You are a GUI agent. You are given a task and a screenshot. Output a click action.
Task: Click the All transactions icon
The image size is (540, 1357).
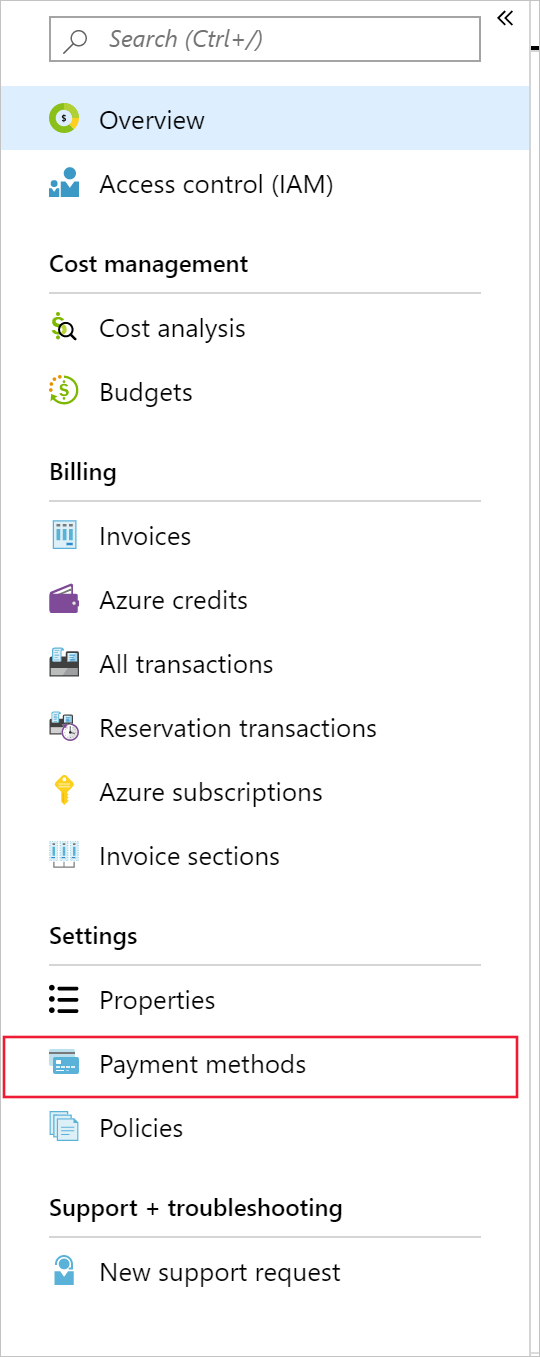click(x=64, y=664)
